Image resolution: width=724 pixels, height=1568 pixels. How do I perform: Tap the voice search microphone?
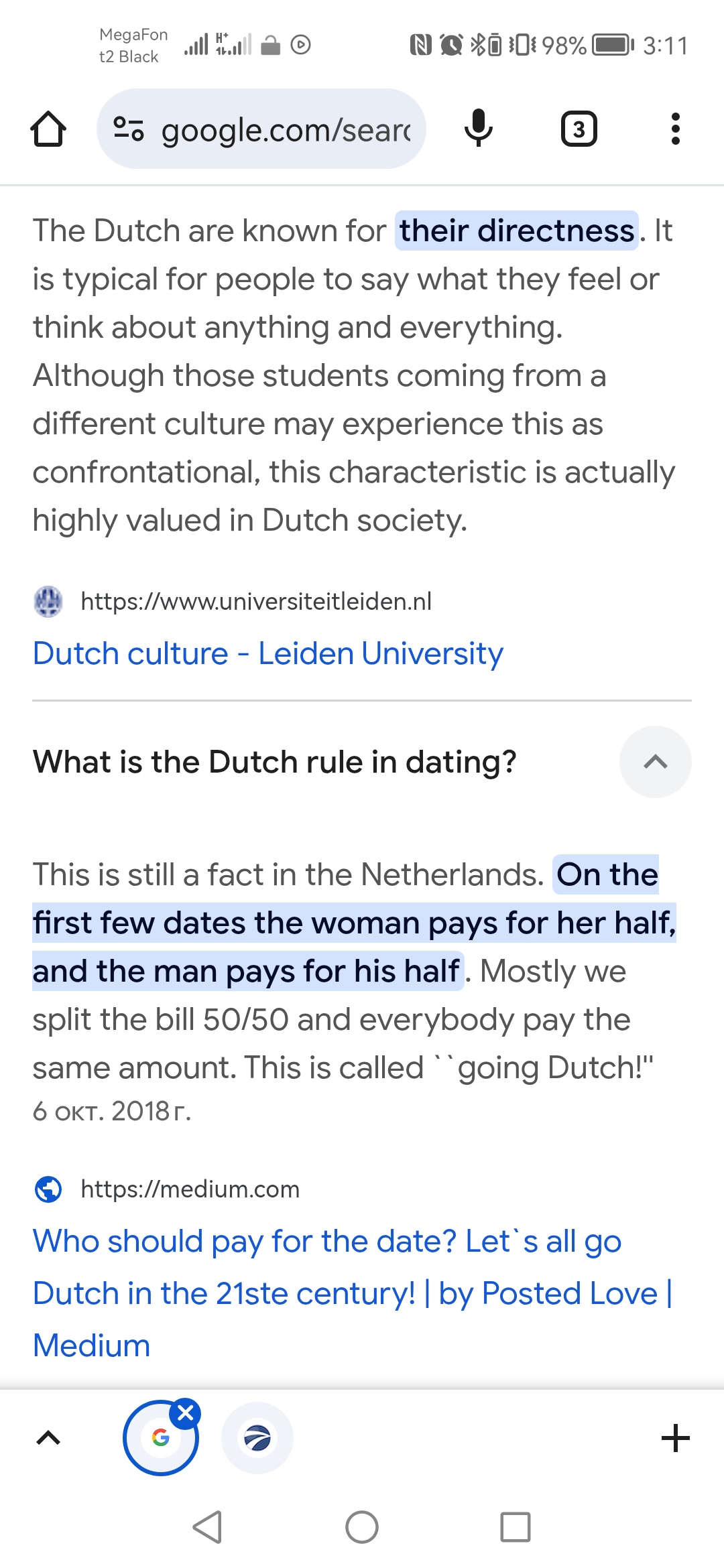pos(478,129)
